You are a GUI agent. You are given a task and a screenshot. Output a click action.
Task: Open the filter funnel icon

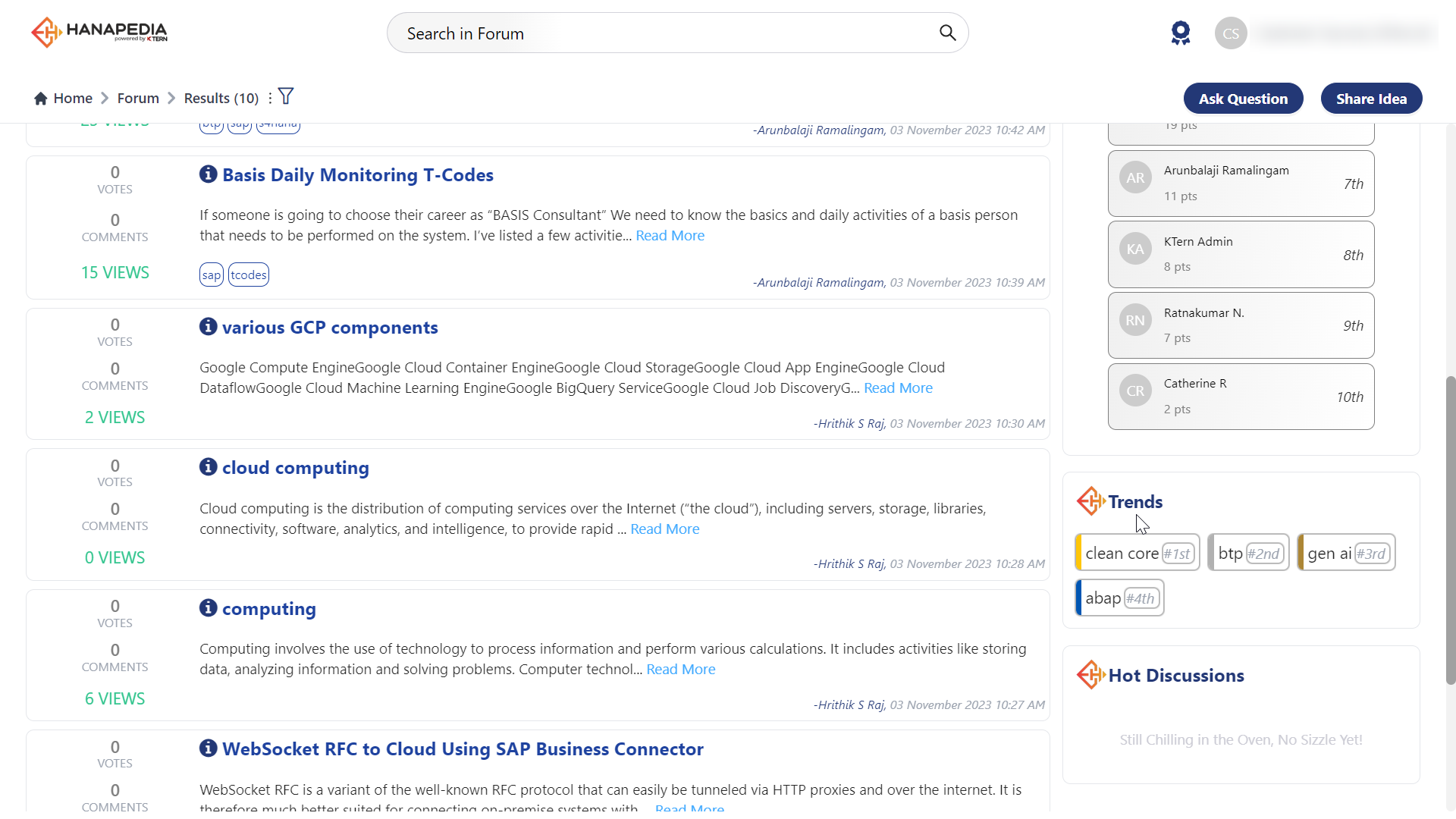286,96
